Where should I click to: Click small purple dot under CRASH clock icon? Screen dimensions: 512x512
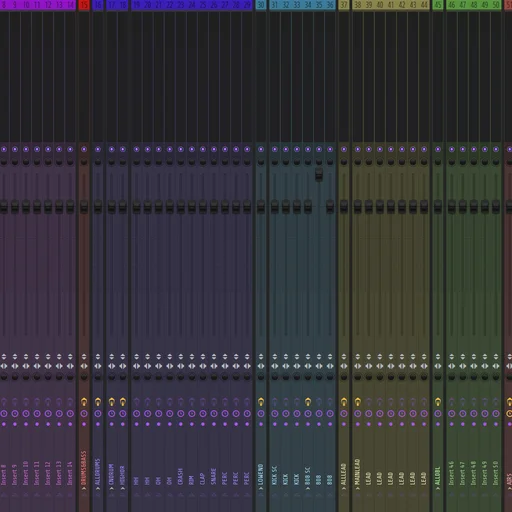click(181, 424)
